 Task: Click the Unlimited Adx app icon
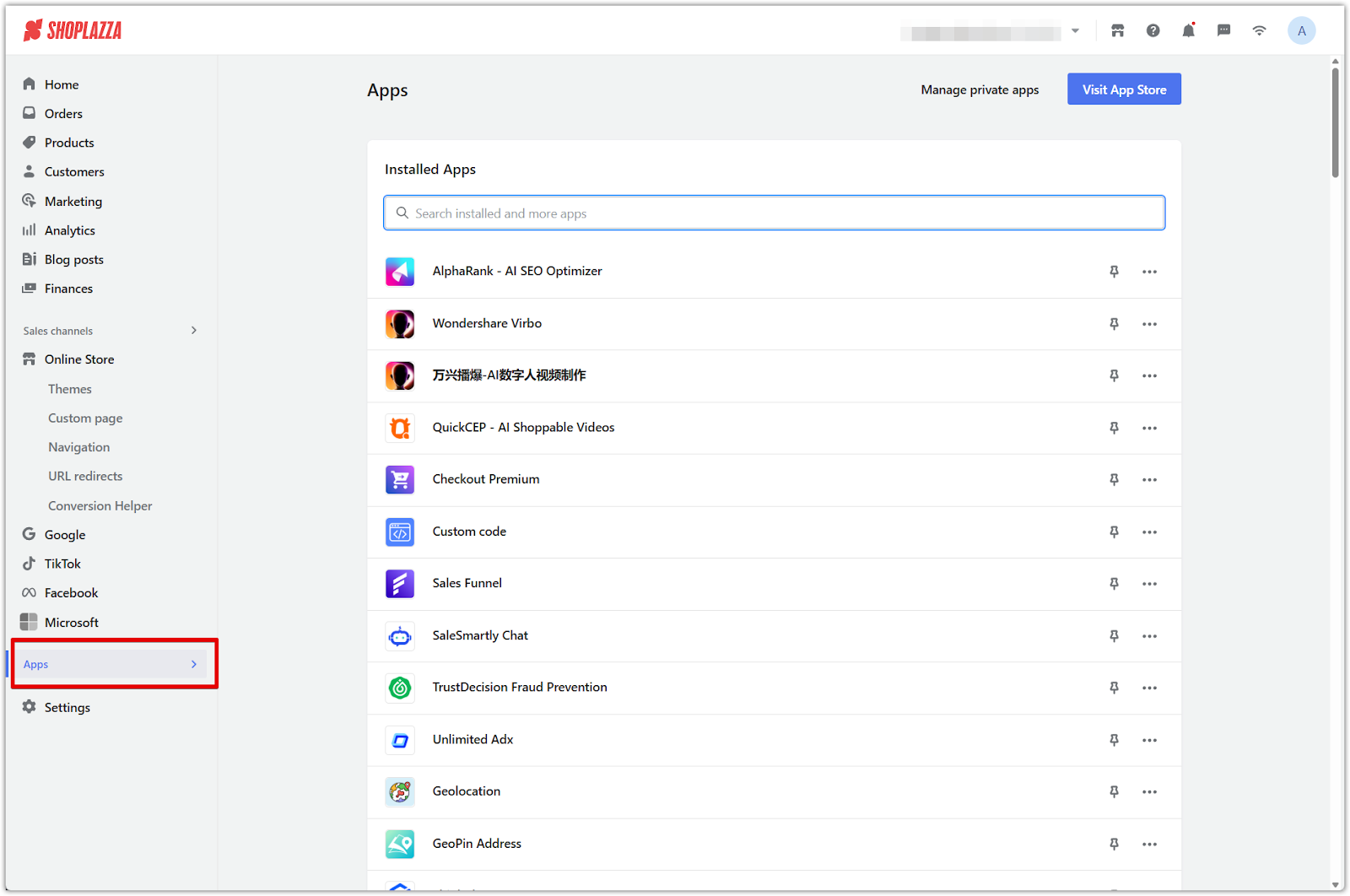(400, 740)
